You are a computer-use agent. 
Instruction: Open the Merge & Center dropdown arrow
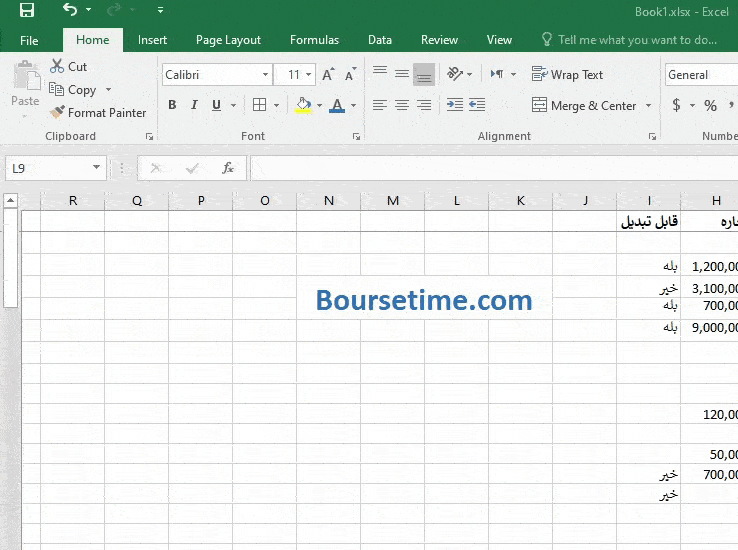click(649, 105)
